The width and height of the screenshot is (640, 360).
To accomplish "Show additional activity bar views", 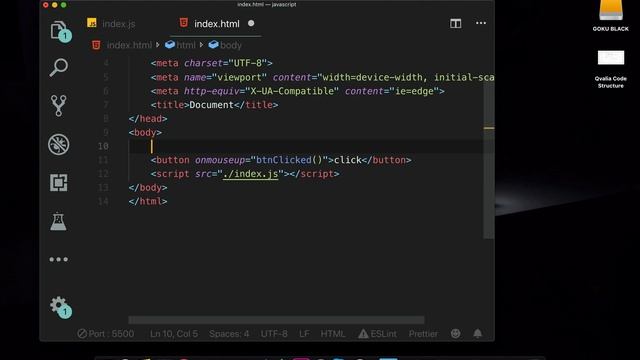I will click(x=59, y=259).
